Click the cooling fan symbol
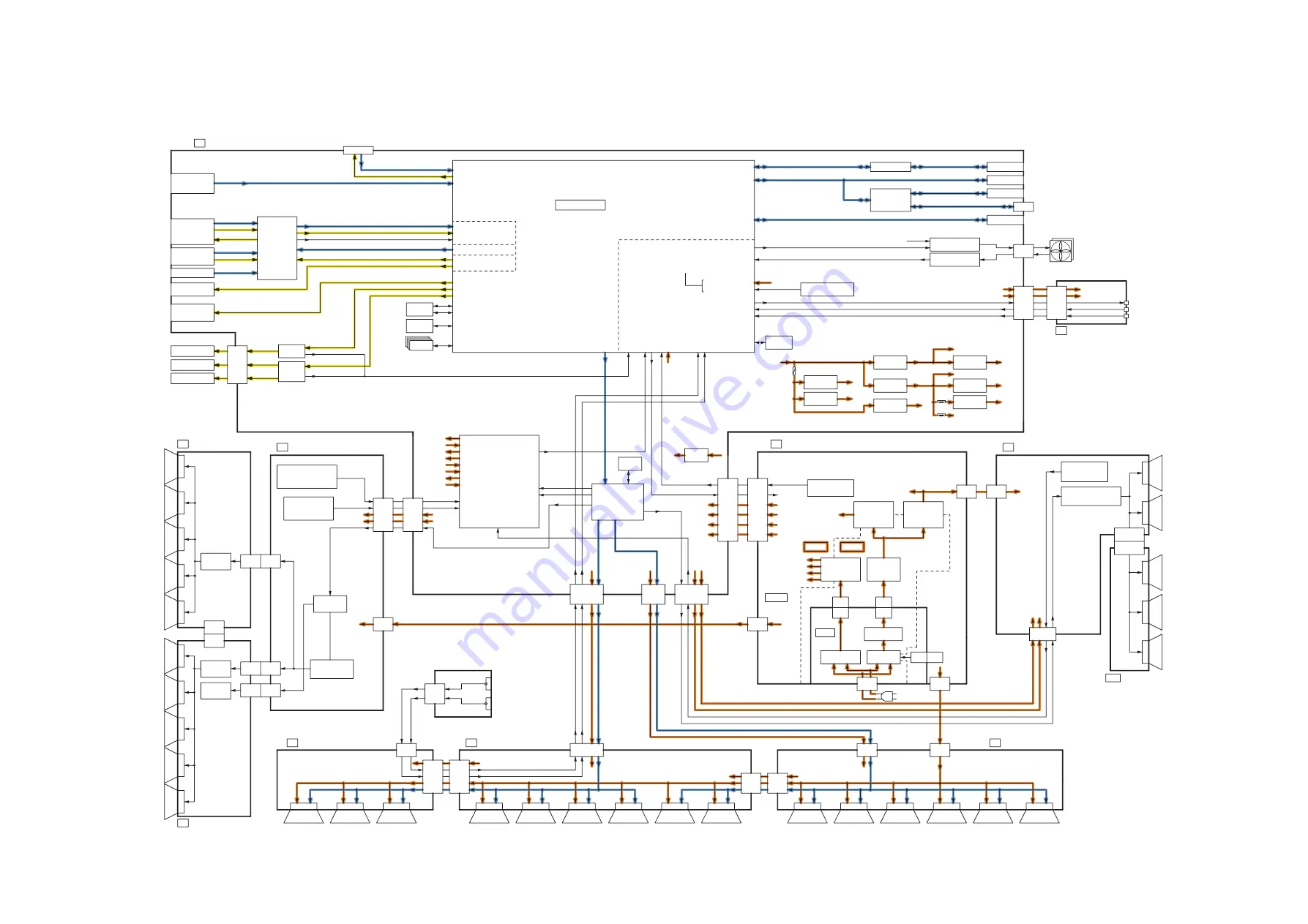This screenshot has width=1308, height=924. pos(1061,250)
